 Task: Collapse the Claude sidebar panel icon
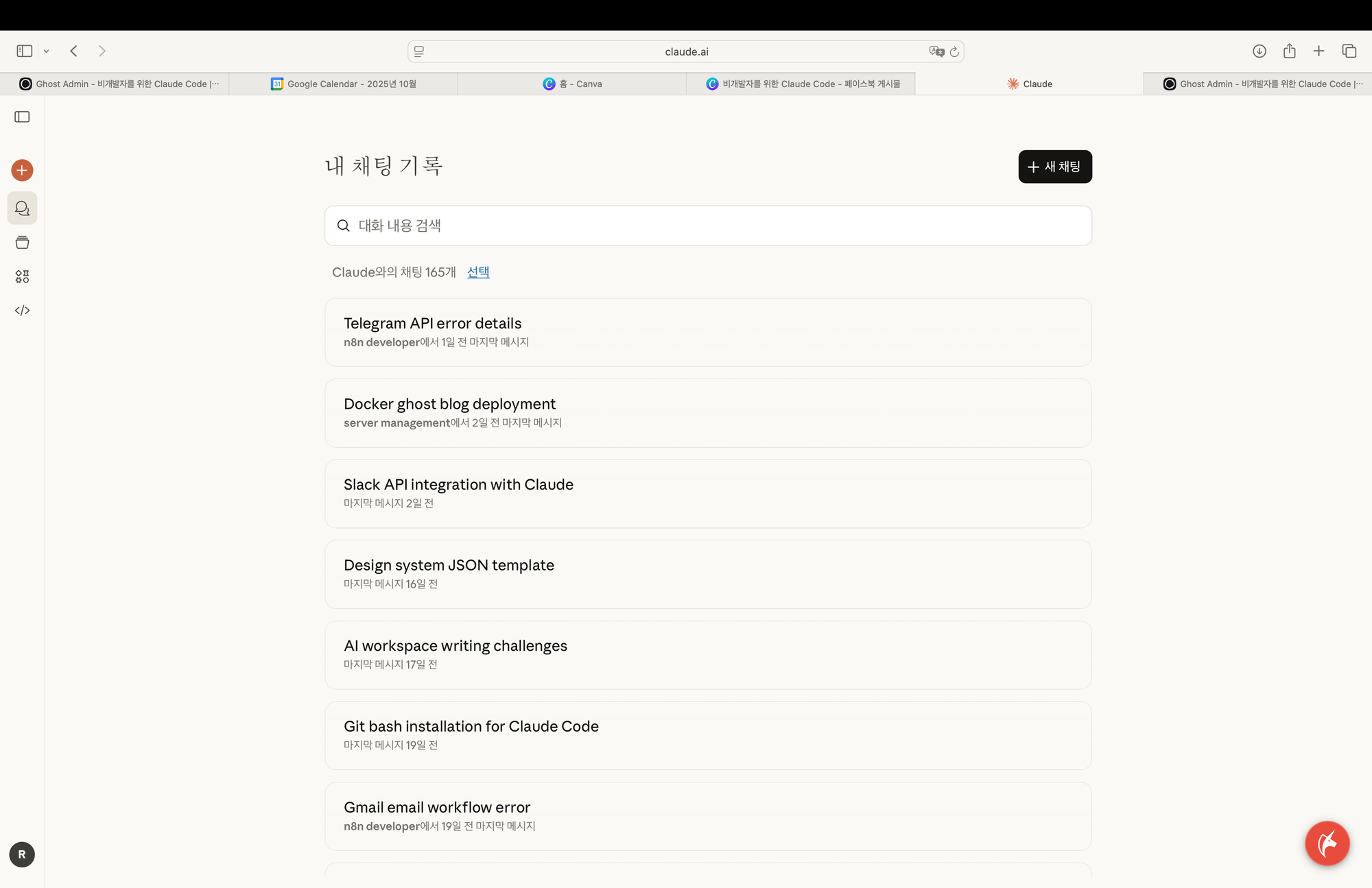click(22, 117)
